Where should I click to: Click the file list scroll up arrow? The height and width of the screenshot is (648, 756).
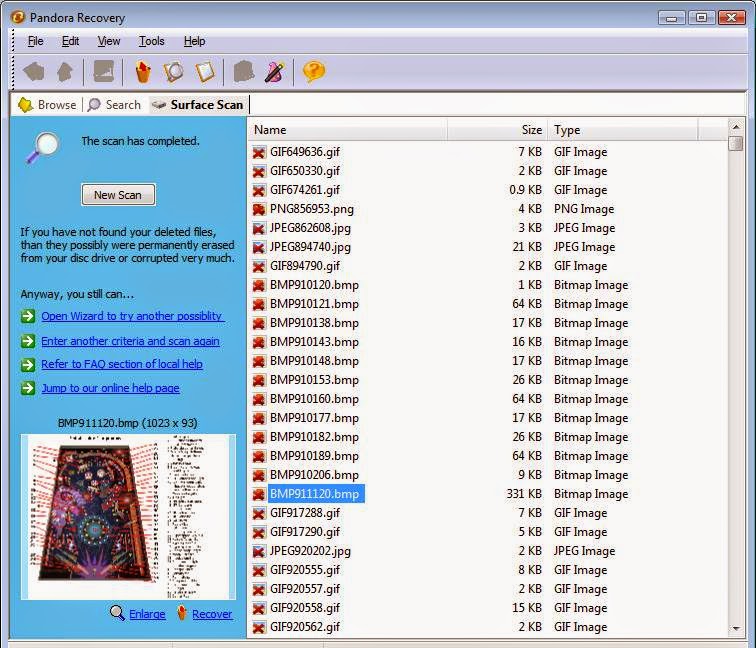pos(736,127)
